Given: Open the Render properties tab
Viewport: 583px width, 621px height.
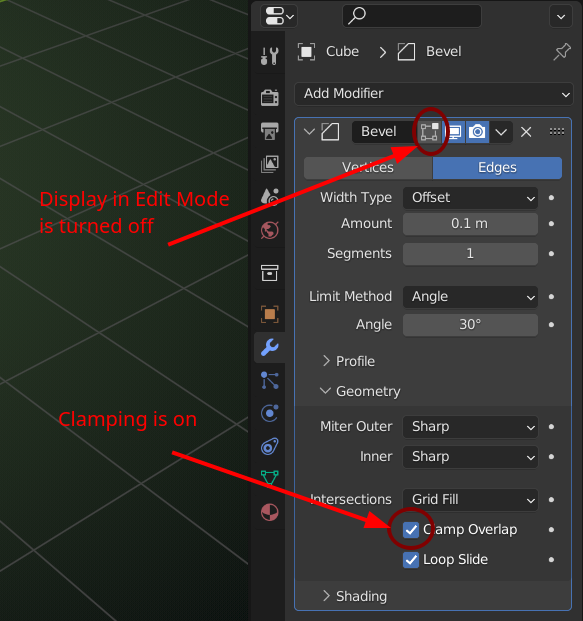Looking at the screenshot, I should coord(270,97).
